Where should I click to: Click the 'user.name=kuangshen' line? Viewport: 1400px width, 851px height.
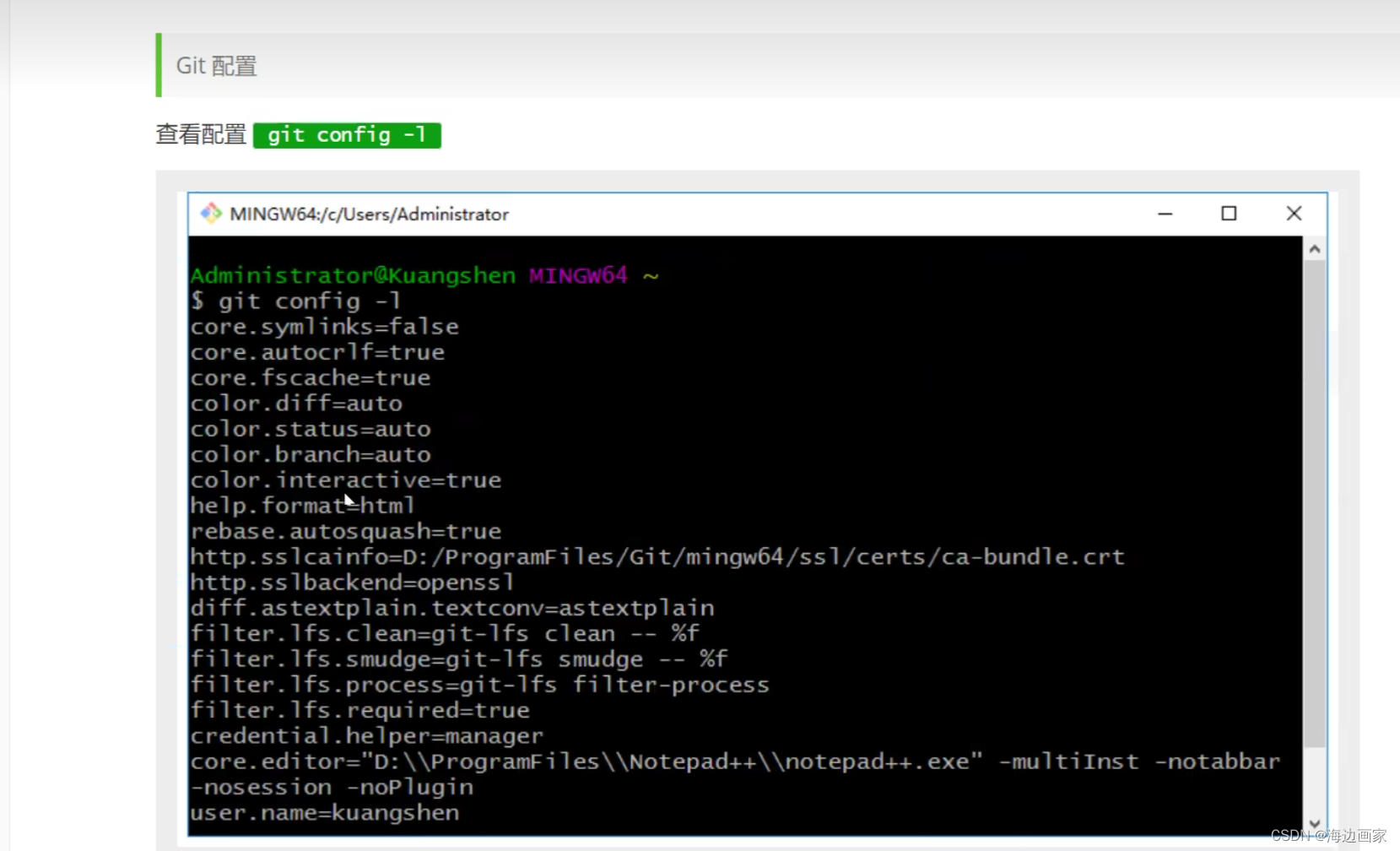[x=325, y=813]
